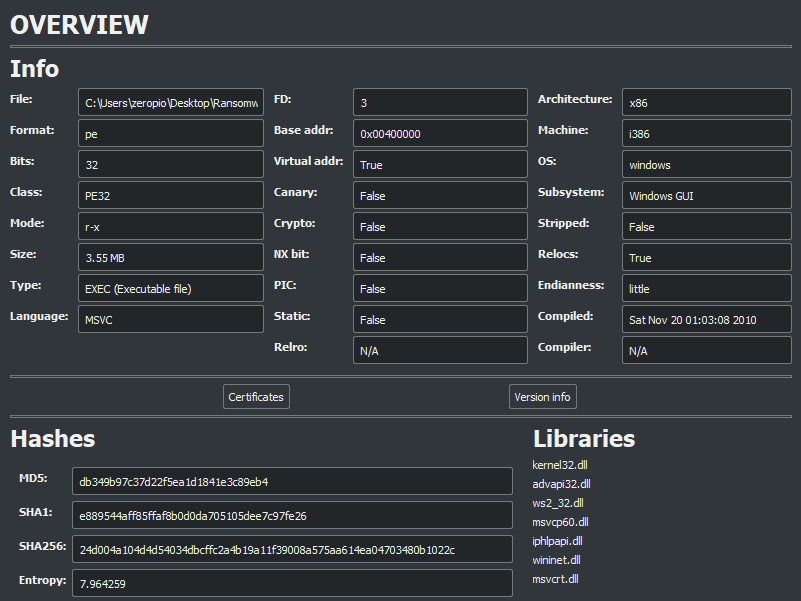Select the MD5 hash field
The height and width of the screenshot is (601, 801).
(x=292, y=481)
